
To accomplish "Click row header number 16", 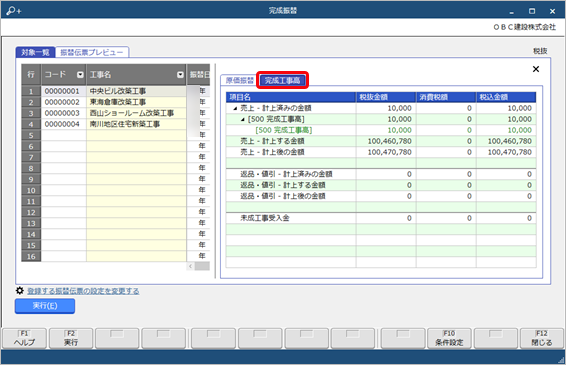I will (x=31, y=256).
